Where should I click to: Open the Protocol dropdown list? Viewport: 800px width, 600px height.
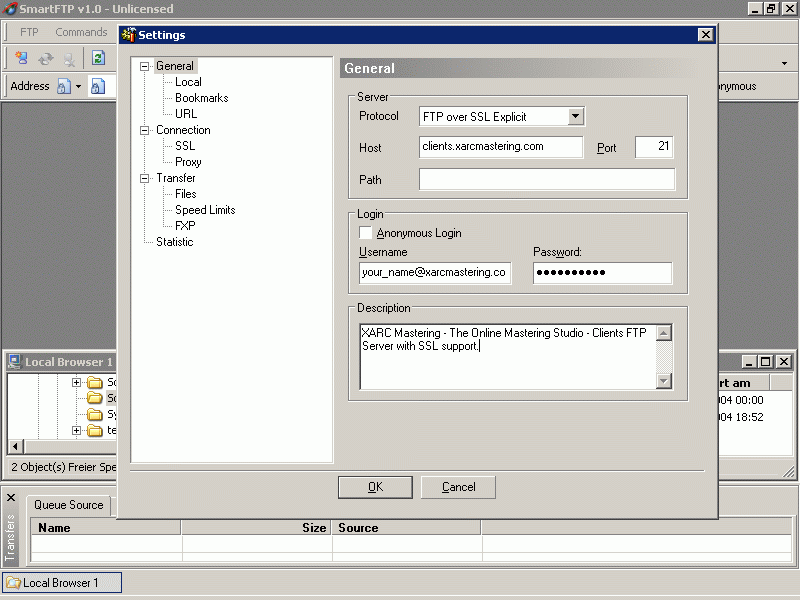[575, 117]
